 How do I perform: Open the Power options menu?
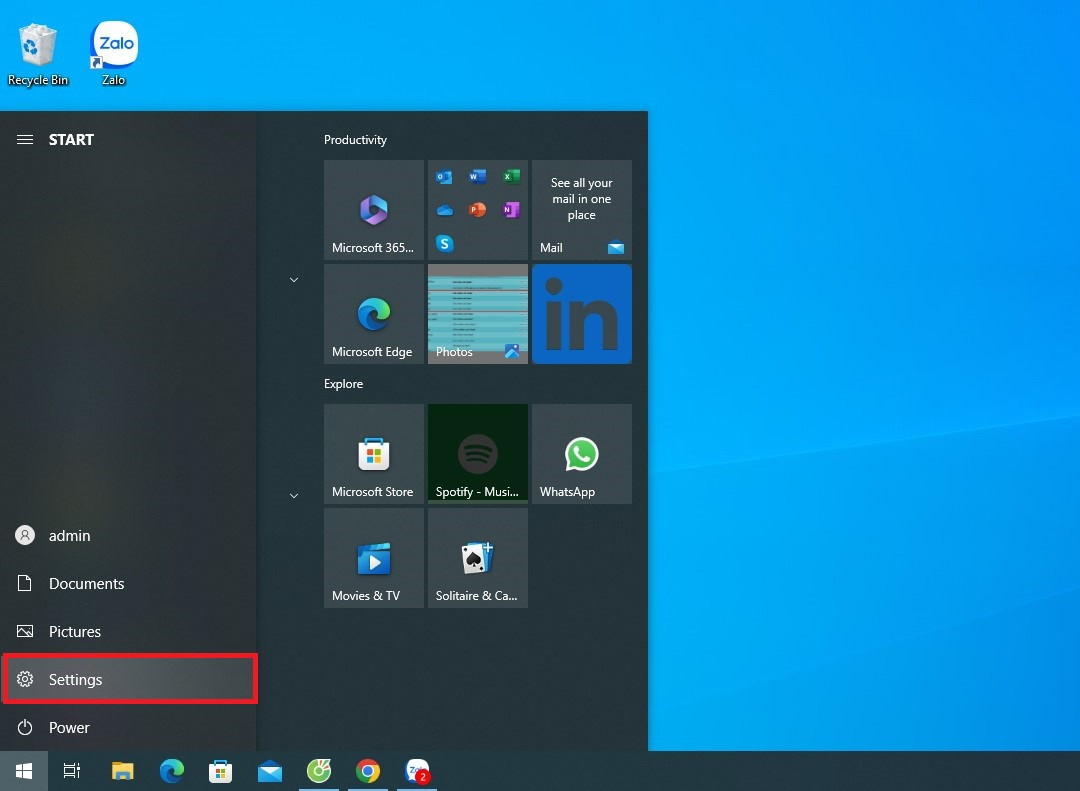129,728
